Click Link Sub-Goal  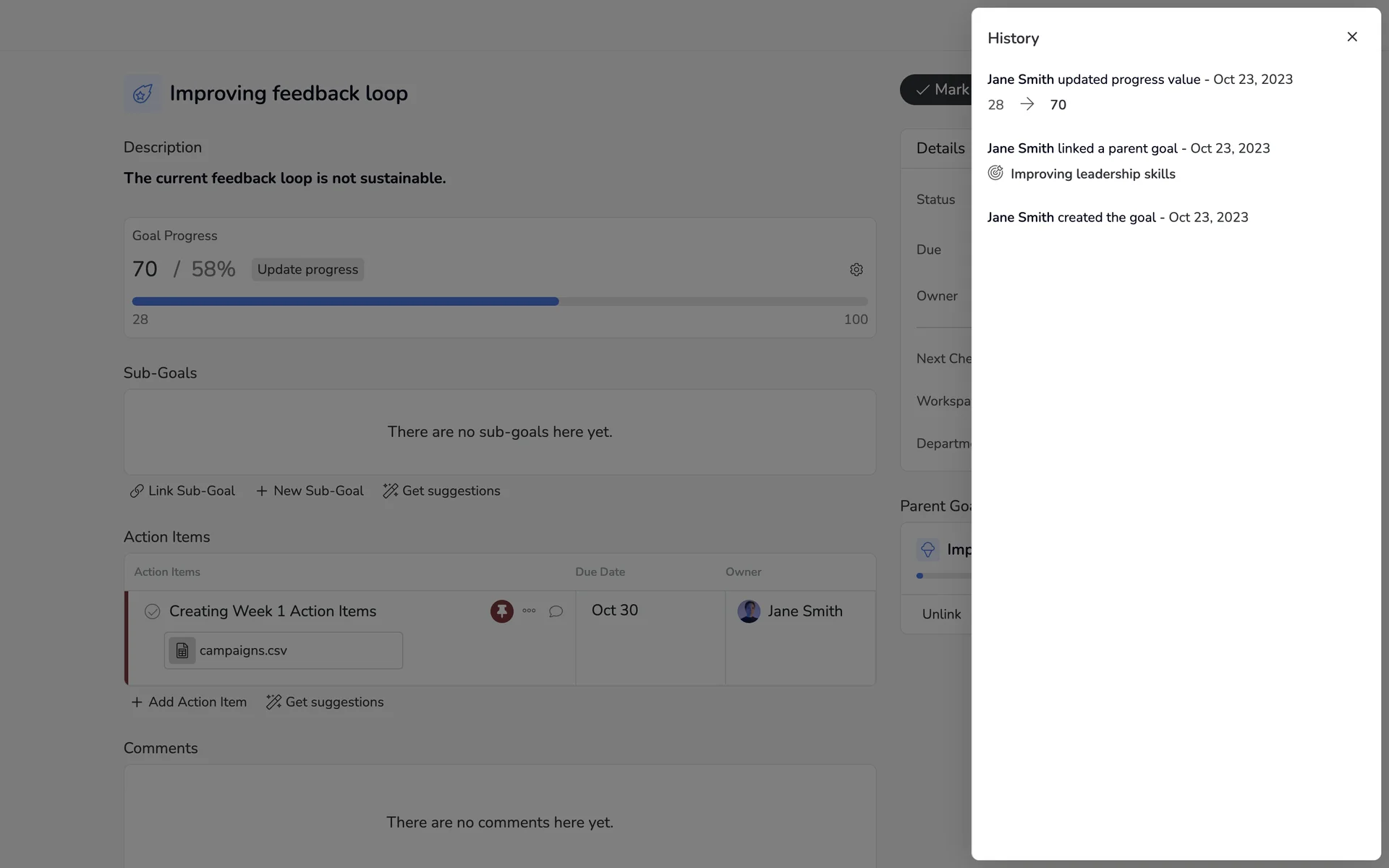click(x=182, y=490)
